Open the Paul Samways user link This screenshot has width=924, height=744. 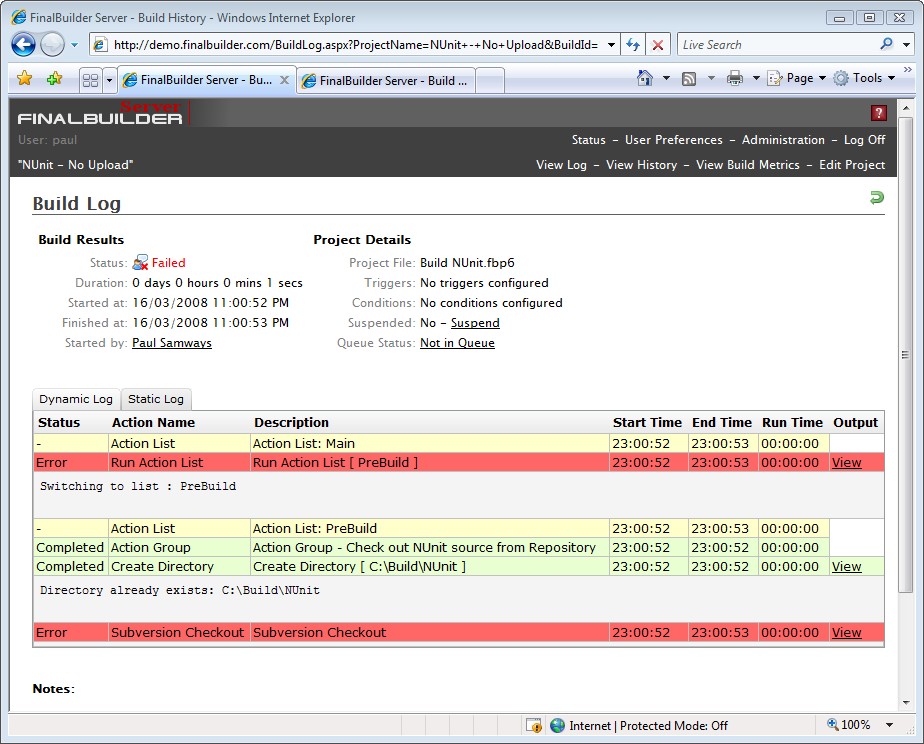pos(171,343)
